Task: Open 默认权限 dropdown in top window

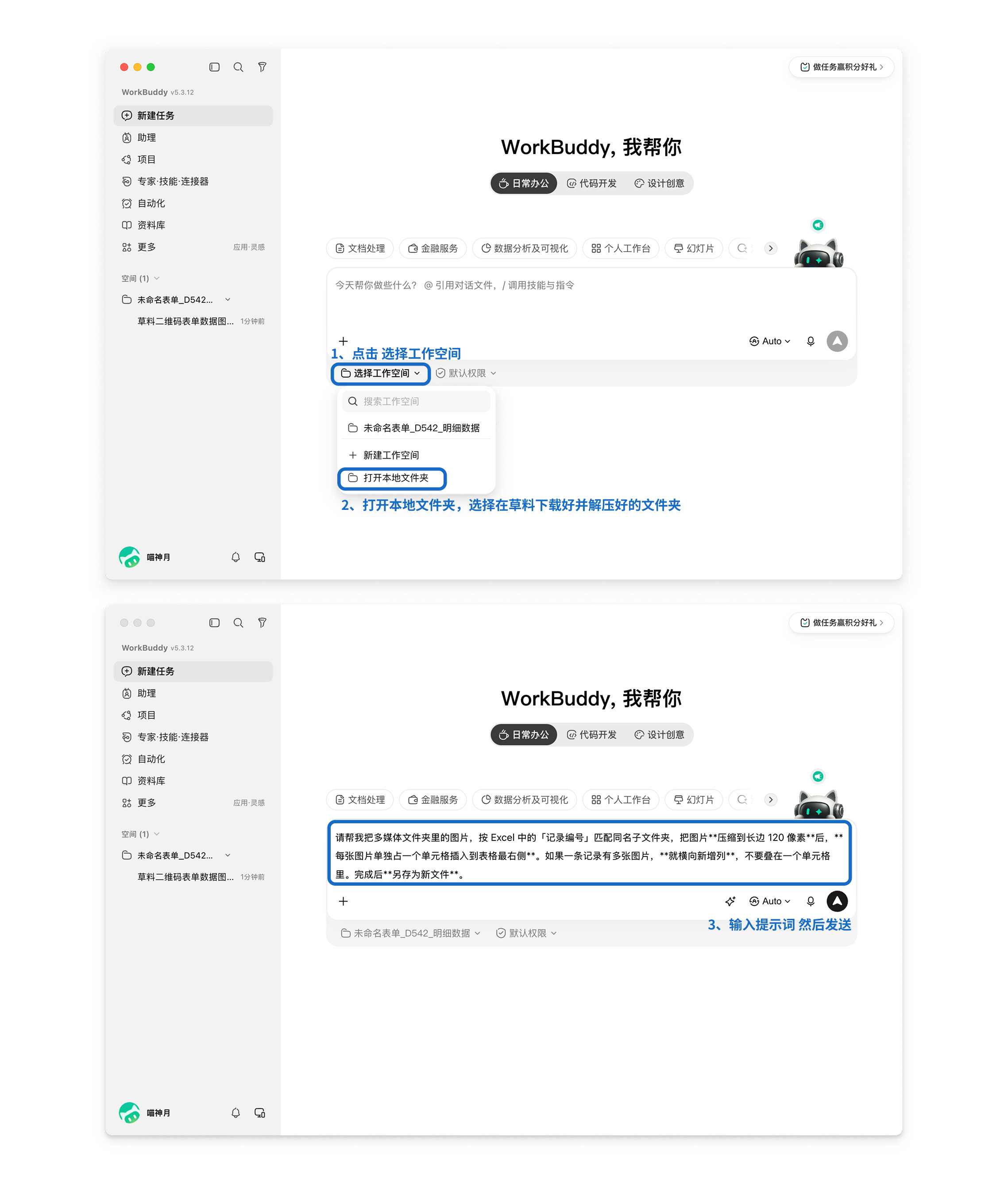Action: (x=466, y=373)
